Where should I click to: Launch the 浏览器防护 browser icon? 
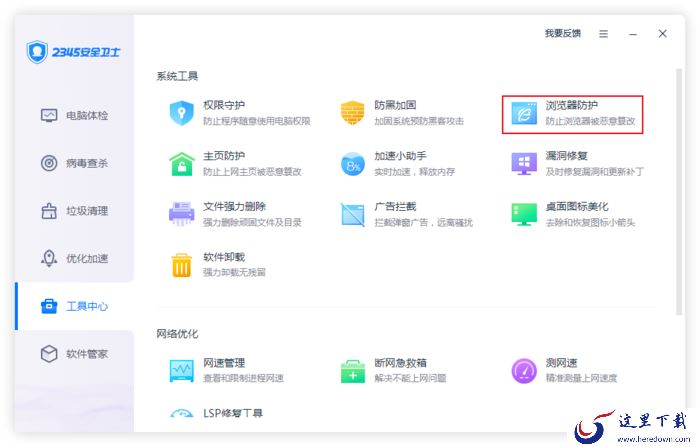tap(524, 113)
